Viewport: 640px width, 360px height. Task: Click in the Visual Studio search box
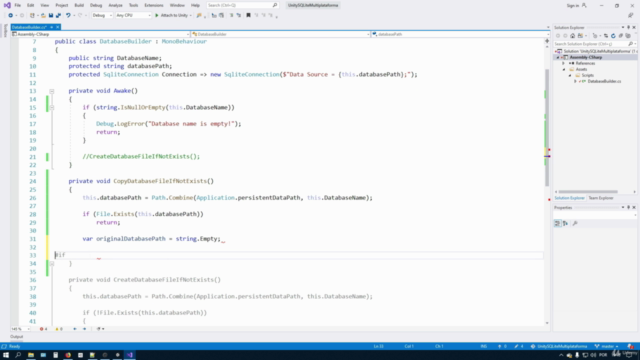tap(242, 5)
